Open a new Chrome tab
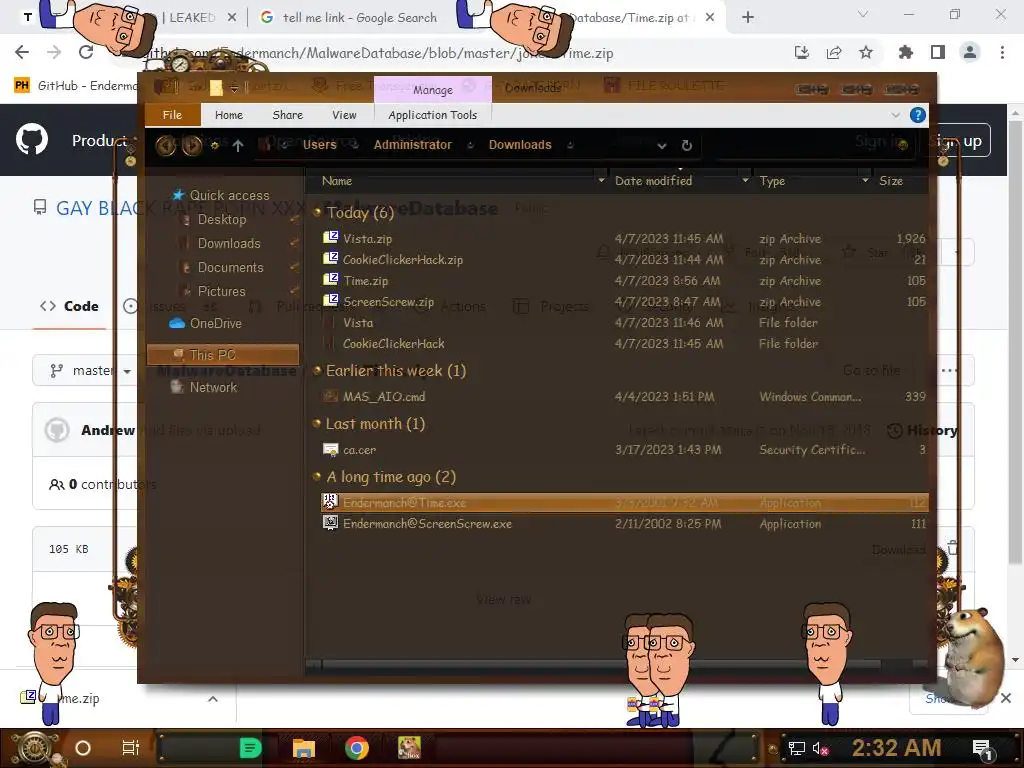The width and height of the screenshot is (1024, 768). click(x=748, y=18)
